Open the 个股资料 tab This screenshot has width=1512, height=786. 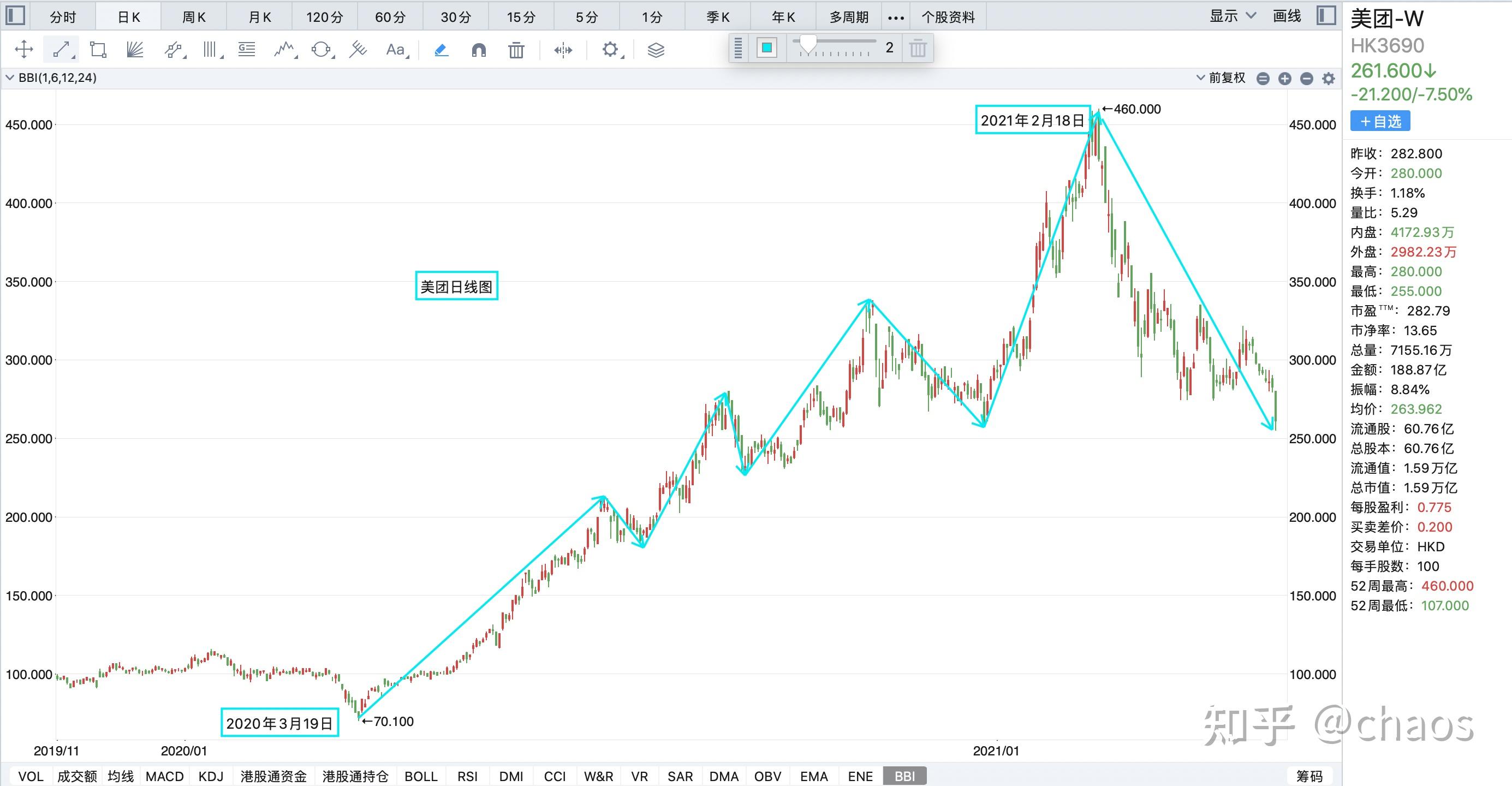(x=948, y=16)
